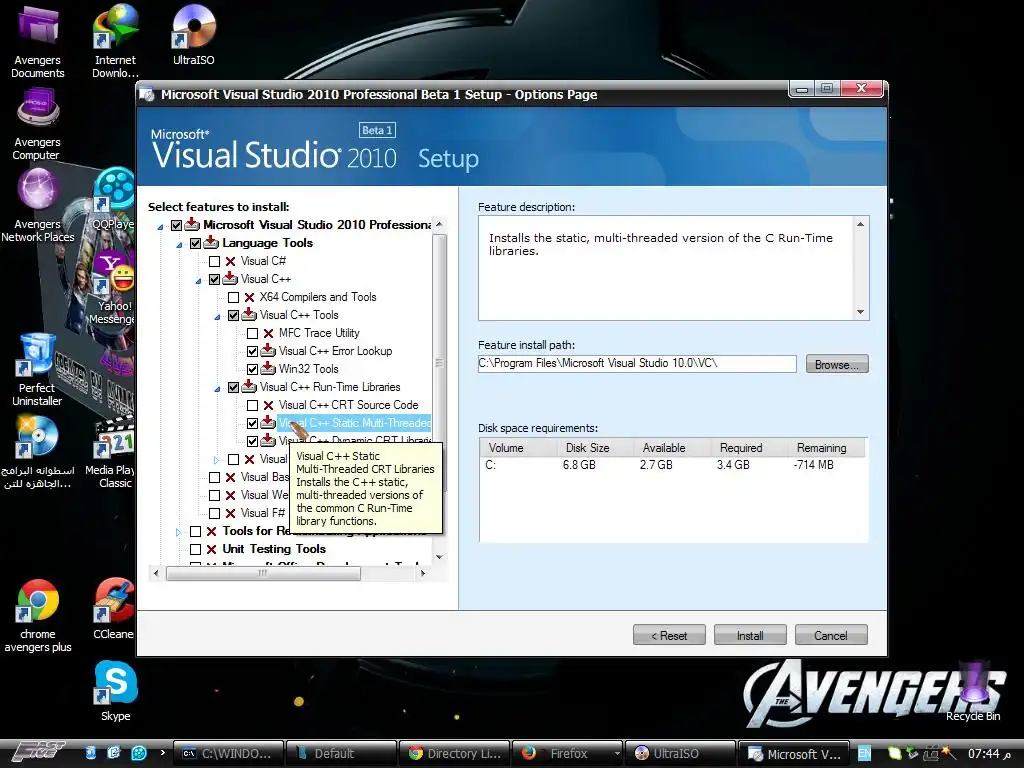Click the feature tree scroll right arrow
Screen dimensions: 1024x768
[x=423, y=573]
